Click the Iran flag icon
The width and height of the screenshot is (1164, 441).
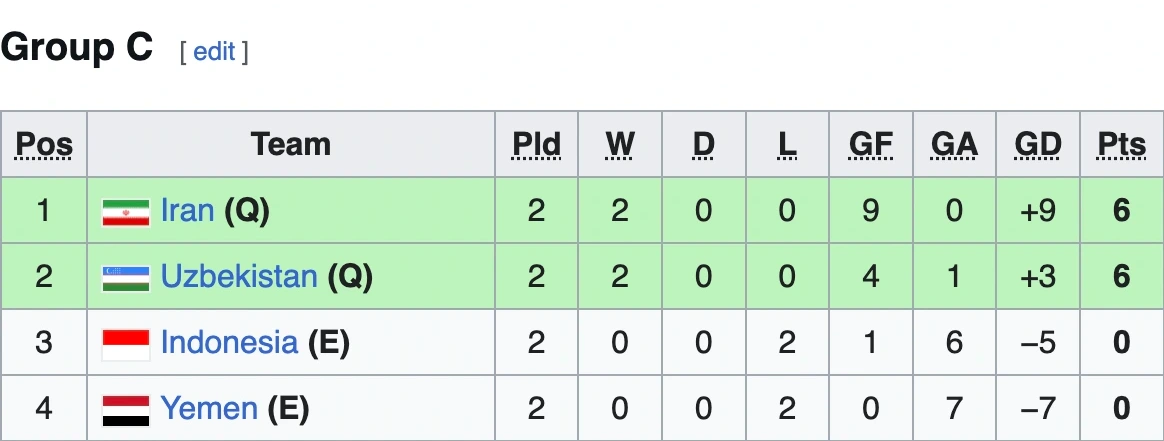[x=125, y=211]
